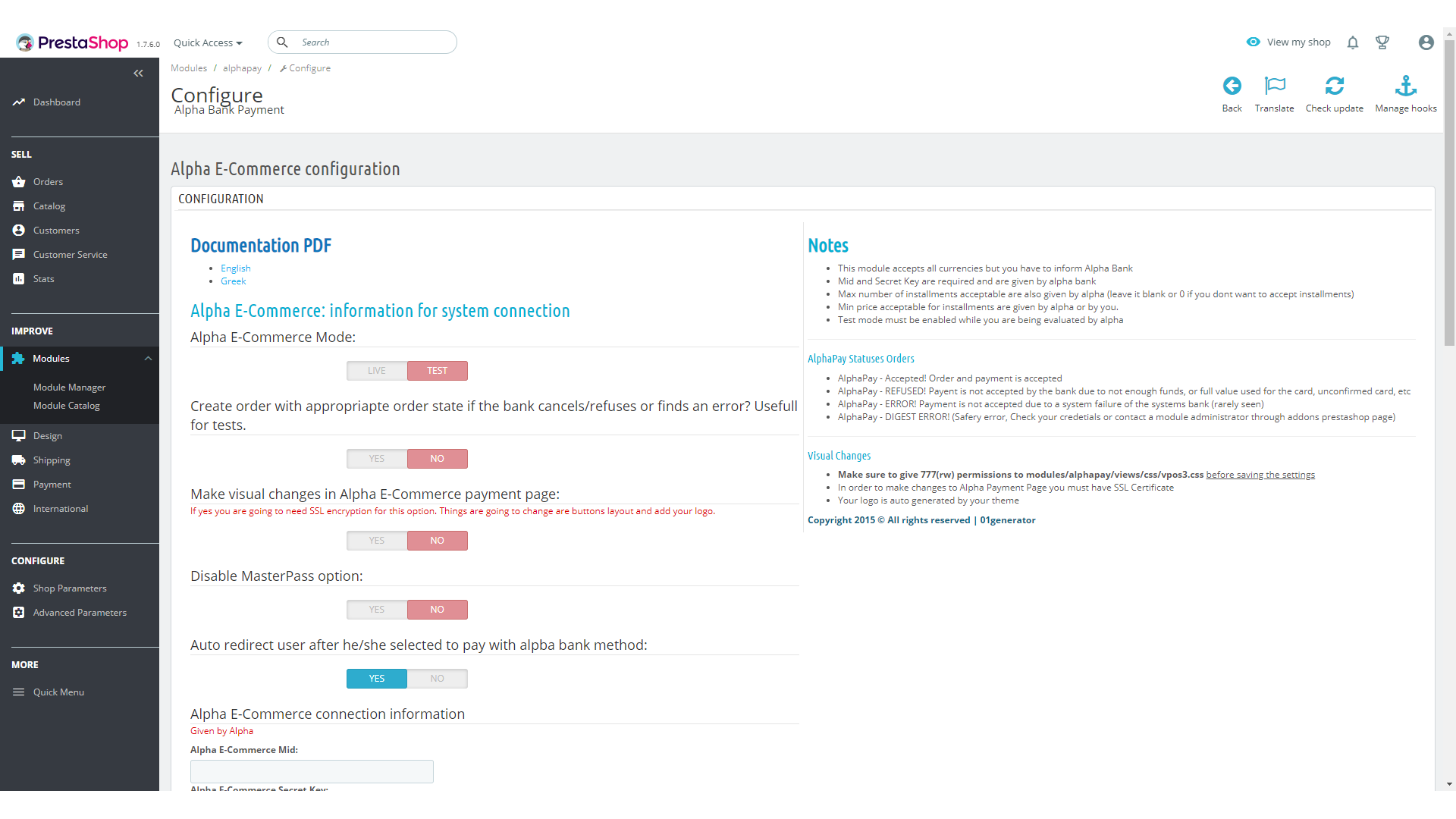Open Module Manager submenu item
1456x819 pixels.
coord(69,388)
